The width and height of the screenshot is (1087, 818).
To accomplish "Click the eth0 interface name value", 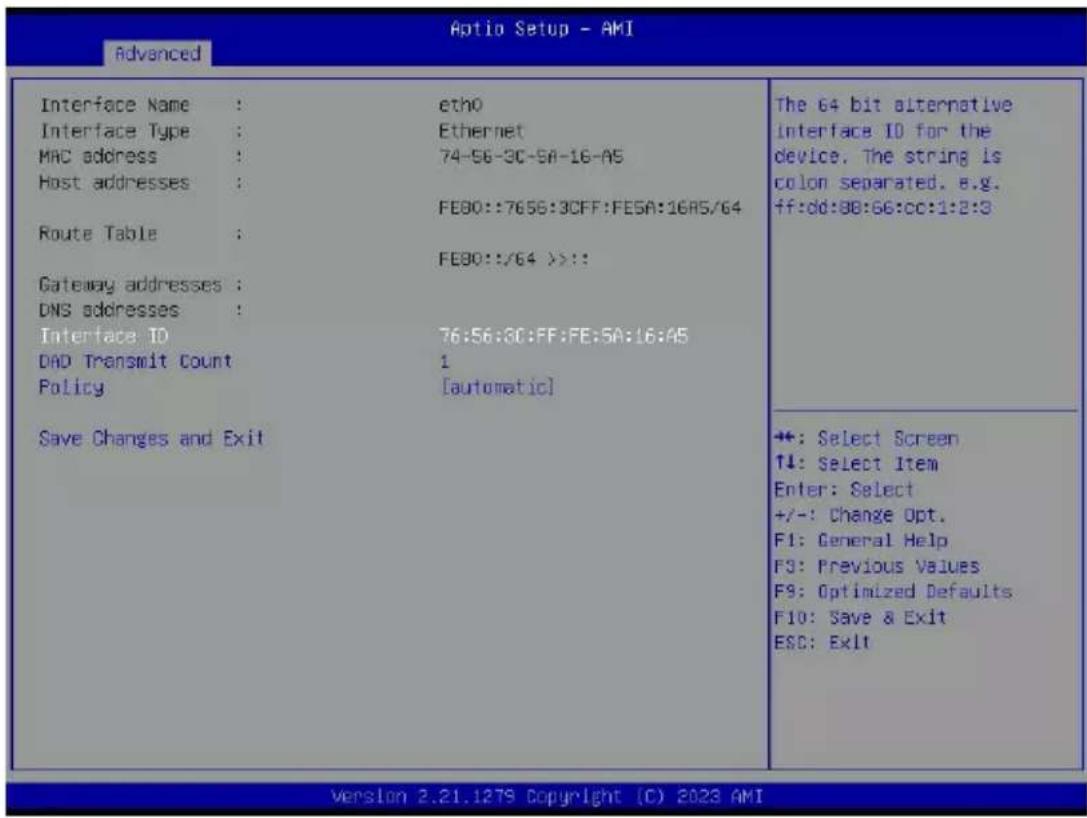I will [460, 105].
